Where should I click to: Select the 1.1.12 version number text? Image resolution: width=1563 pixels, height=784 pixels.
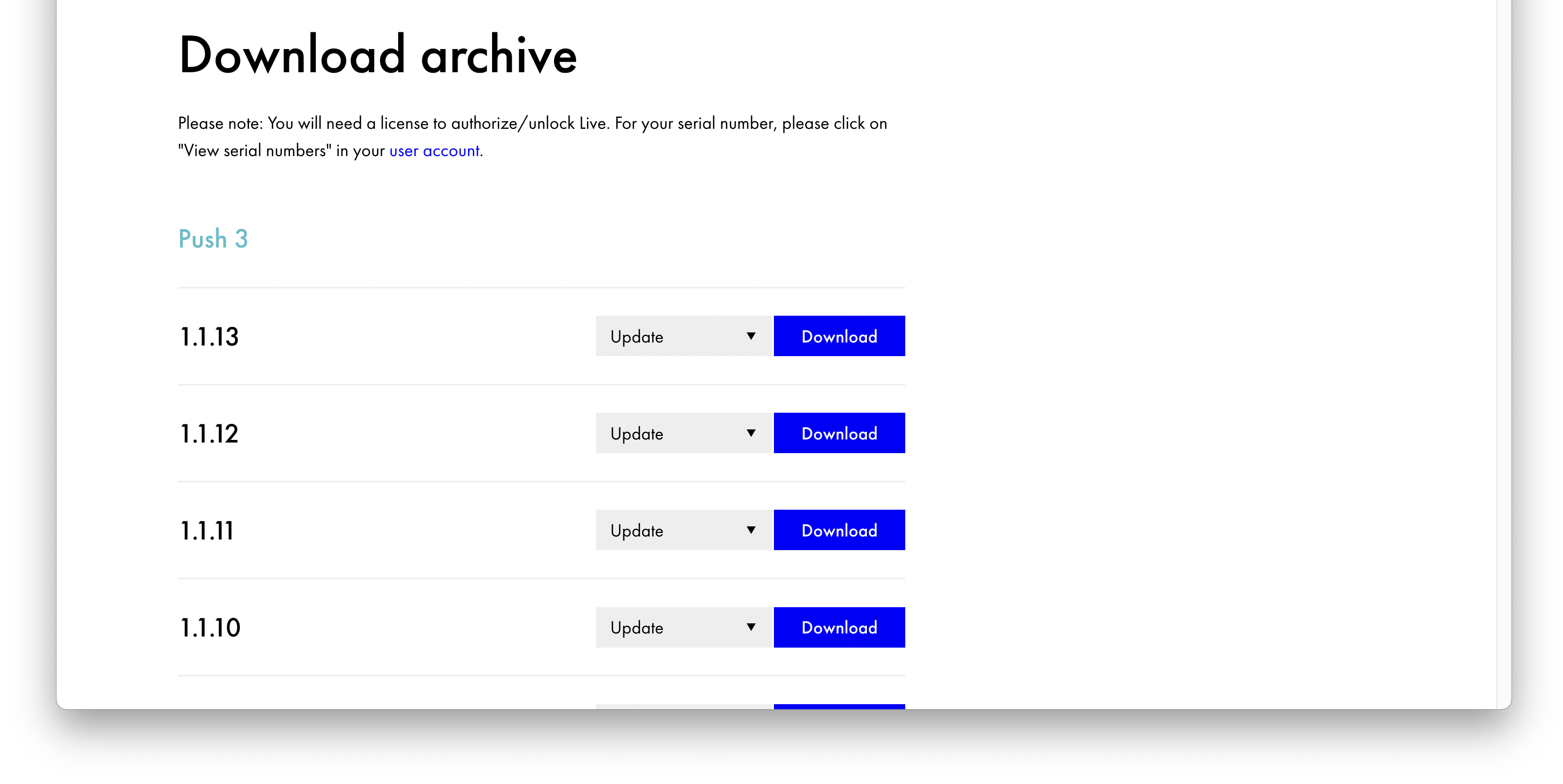pos(209,434)
